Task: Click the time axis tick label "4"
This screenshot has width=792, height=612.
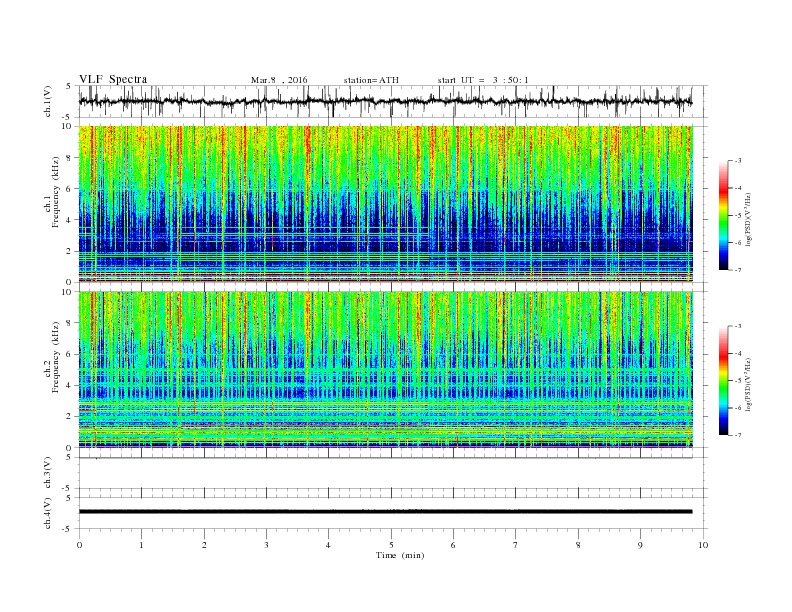Action: tap(328, 545)
